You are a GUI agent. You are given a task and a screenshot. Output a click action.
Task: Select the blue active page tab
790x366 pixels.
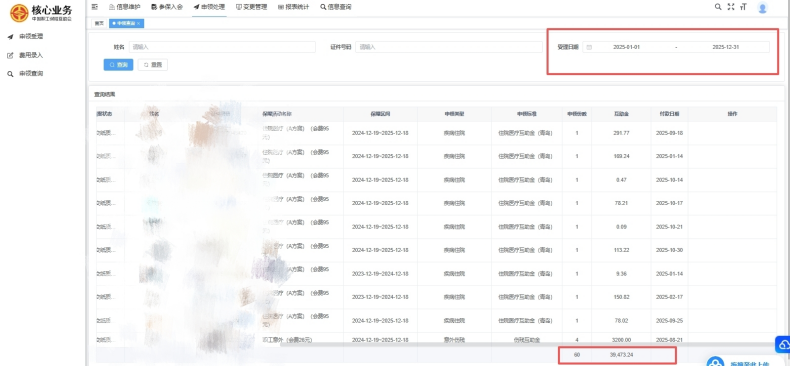tap(126, 23)
